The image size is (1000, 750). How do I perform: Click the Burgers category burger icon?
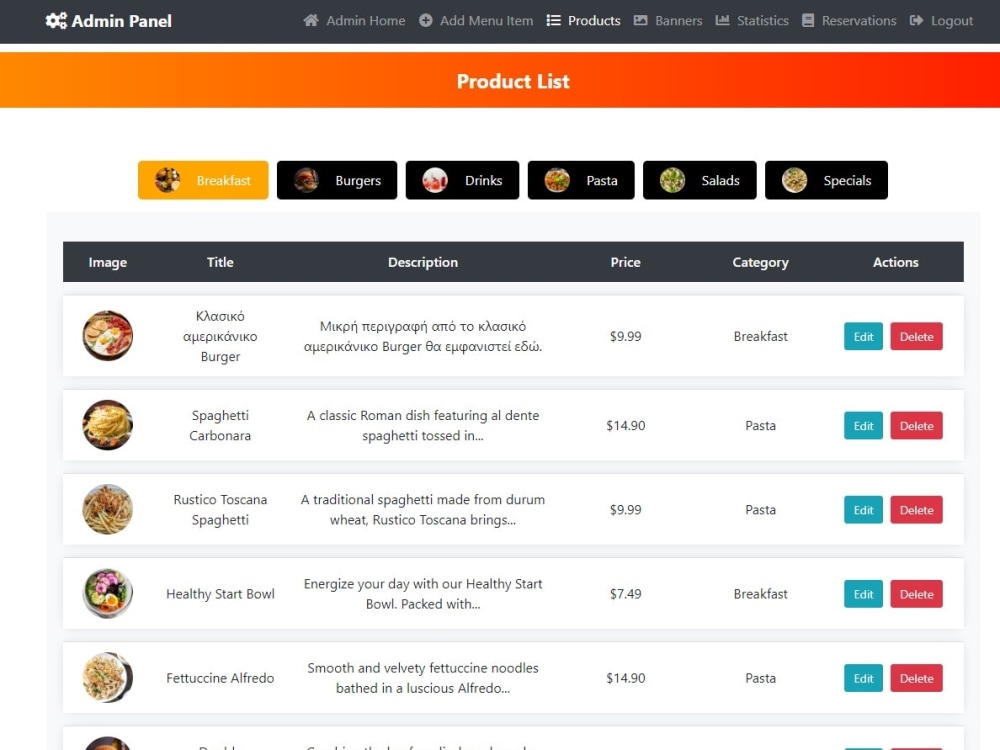pos(306,180)
